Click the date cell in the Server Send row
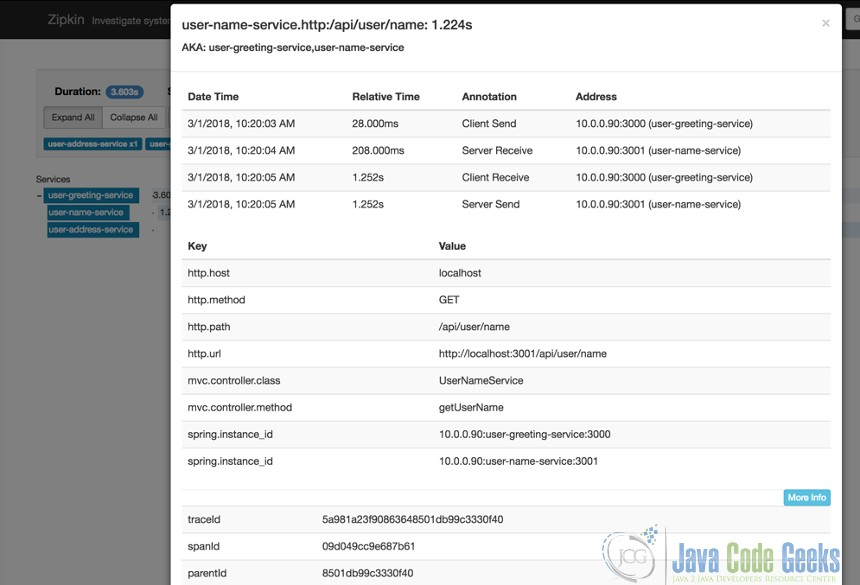The height and width of the screenshot is (585, 860). pyautogui.click(x=241, y=204)
